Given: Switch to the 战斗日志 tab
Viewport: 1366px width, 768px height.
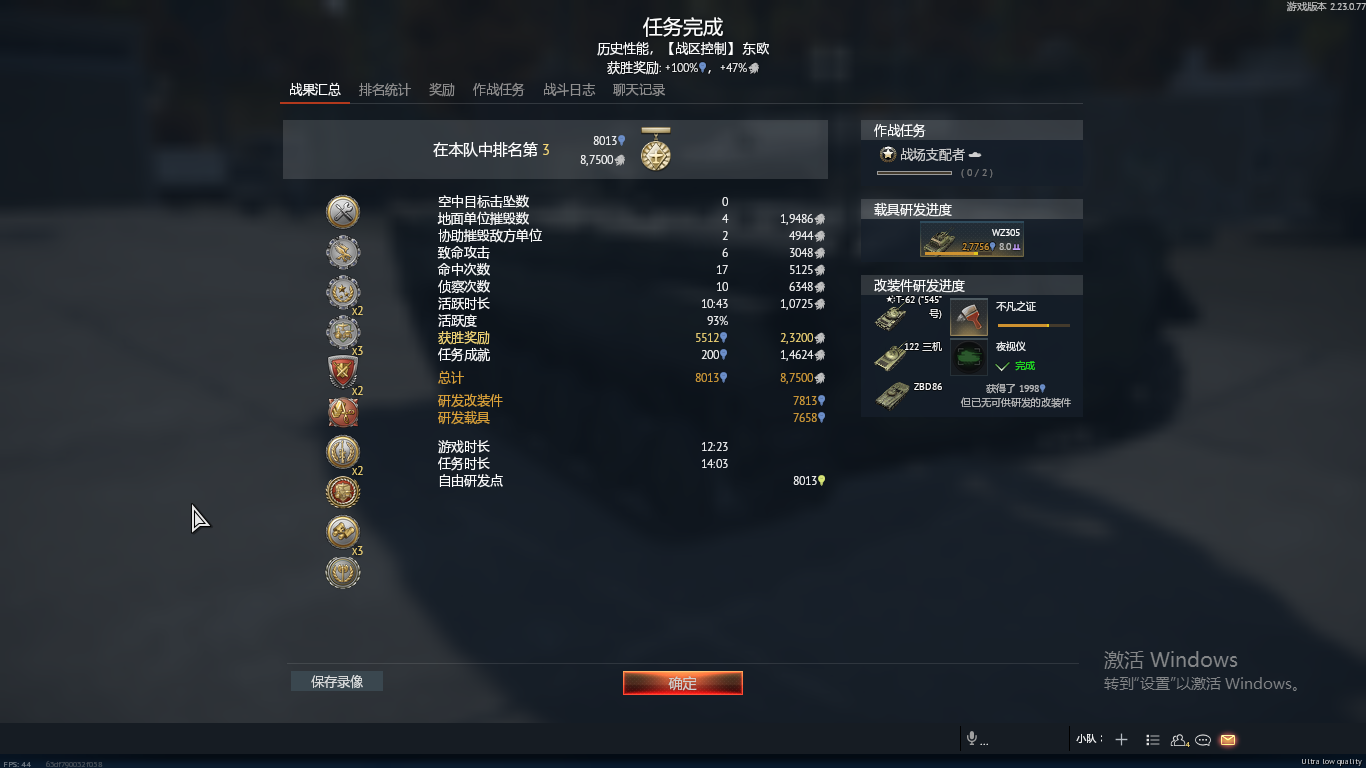Looking at the screenshot, I should [x=569, y=90].
